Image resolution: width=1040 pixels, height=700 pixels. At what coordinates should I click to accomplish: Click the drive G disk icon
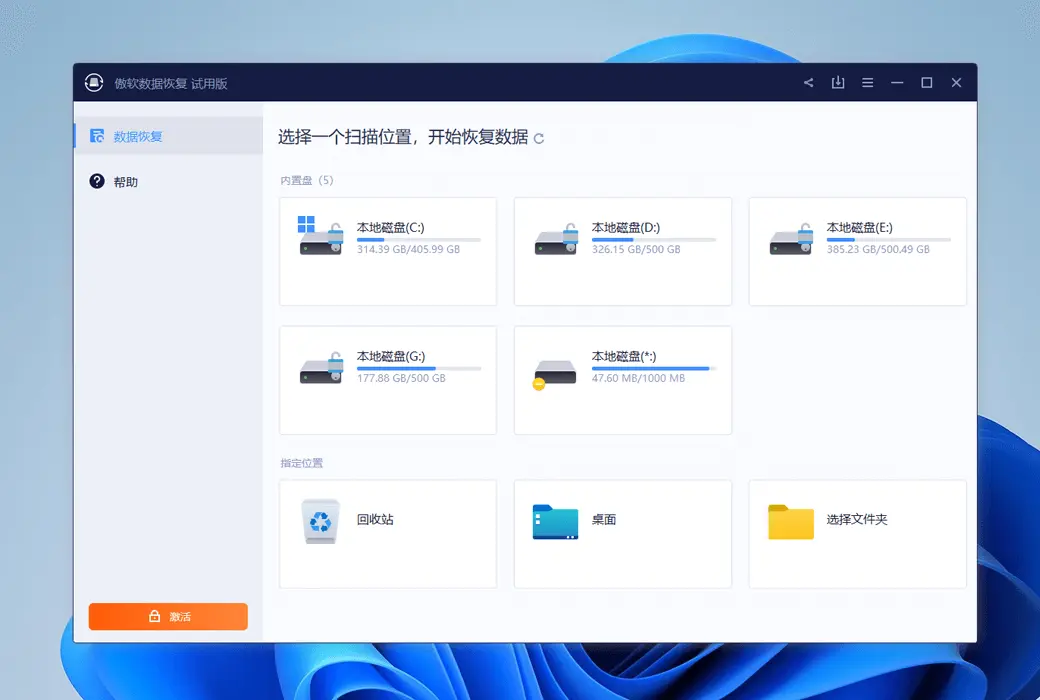tap(321, 368)
